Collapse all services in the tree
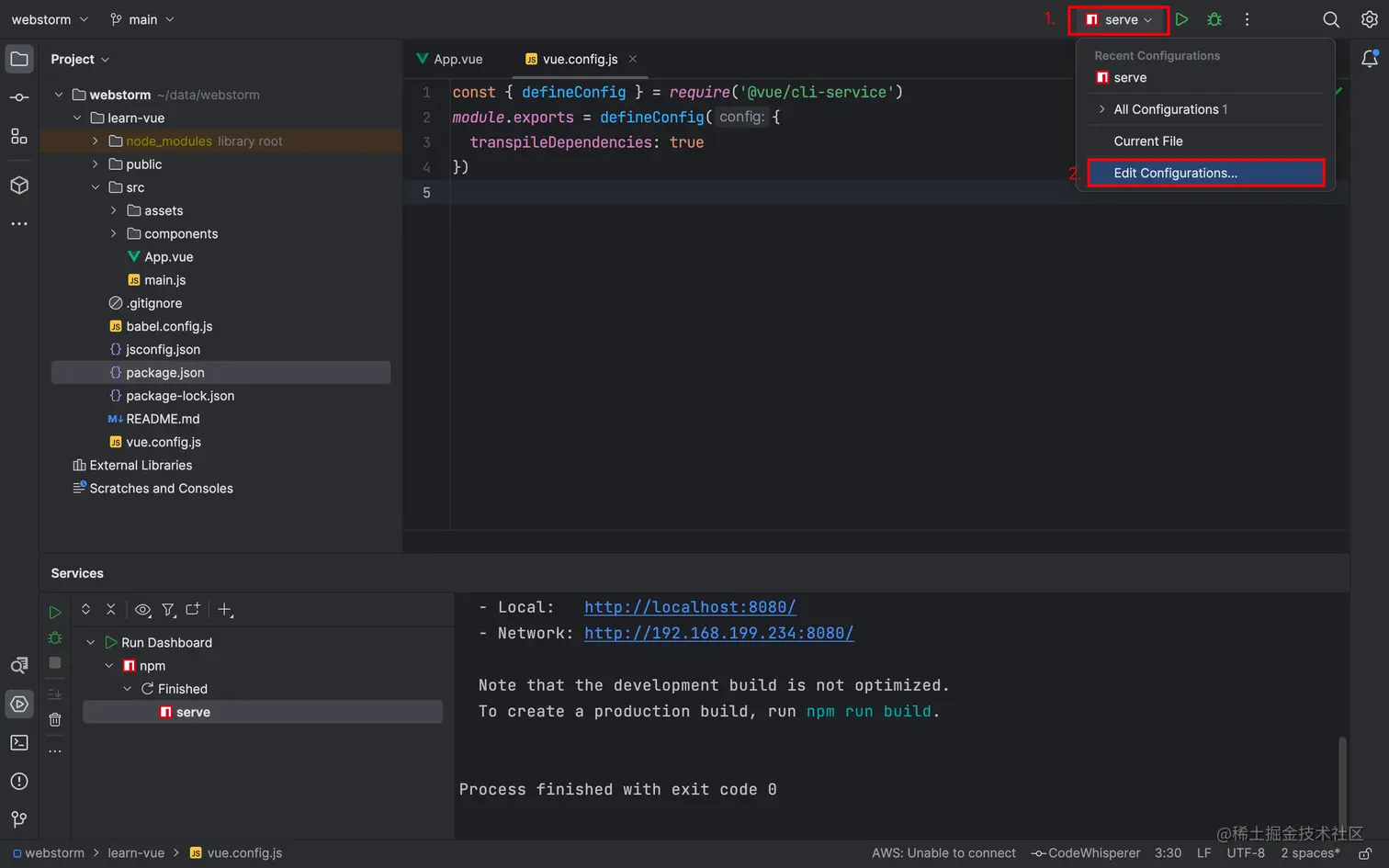Screen dimensions: 1389x868 tap(111, 609)
